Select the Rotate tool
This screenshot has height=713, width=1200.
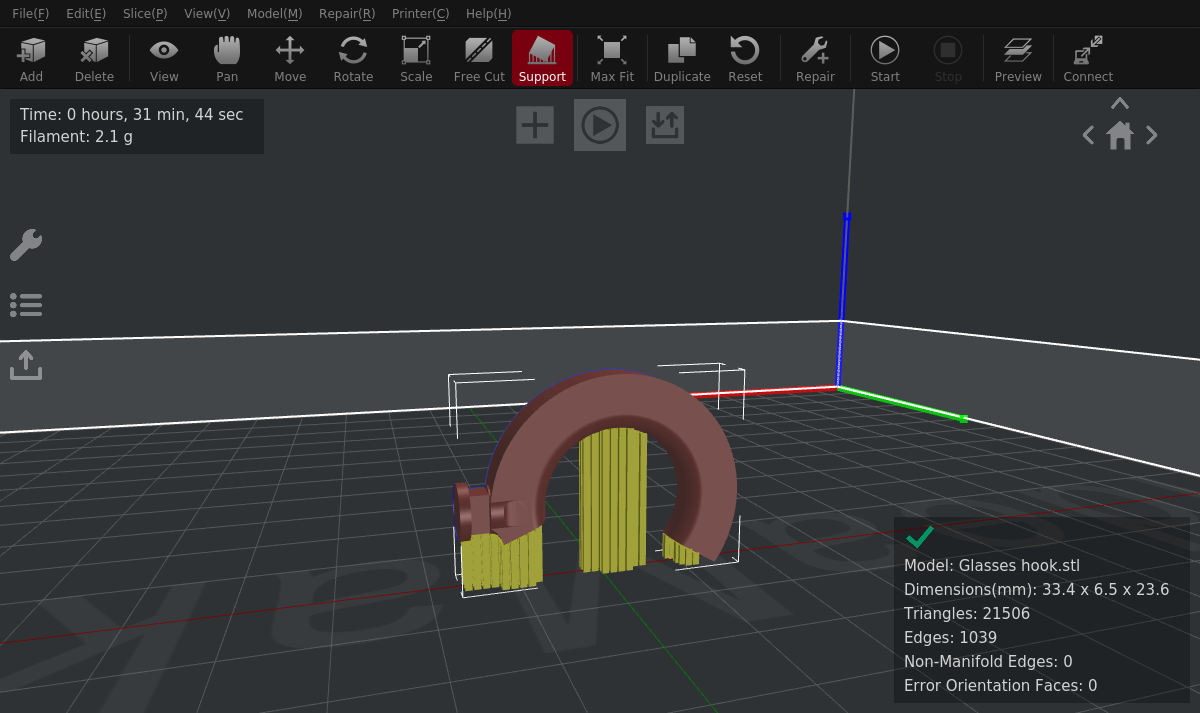pos(353,58)
